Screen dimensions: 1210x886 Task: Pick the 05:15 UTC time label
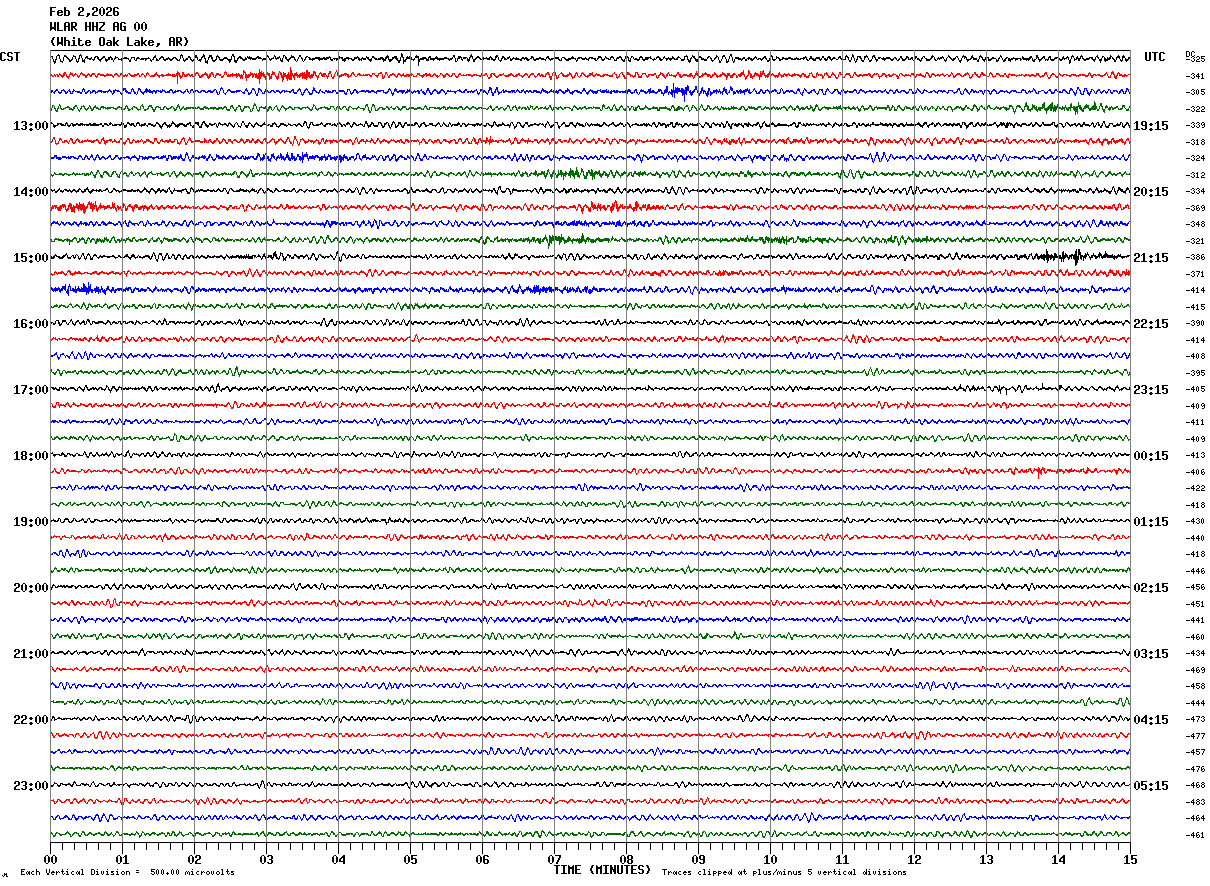(1151, 786)
